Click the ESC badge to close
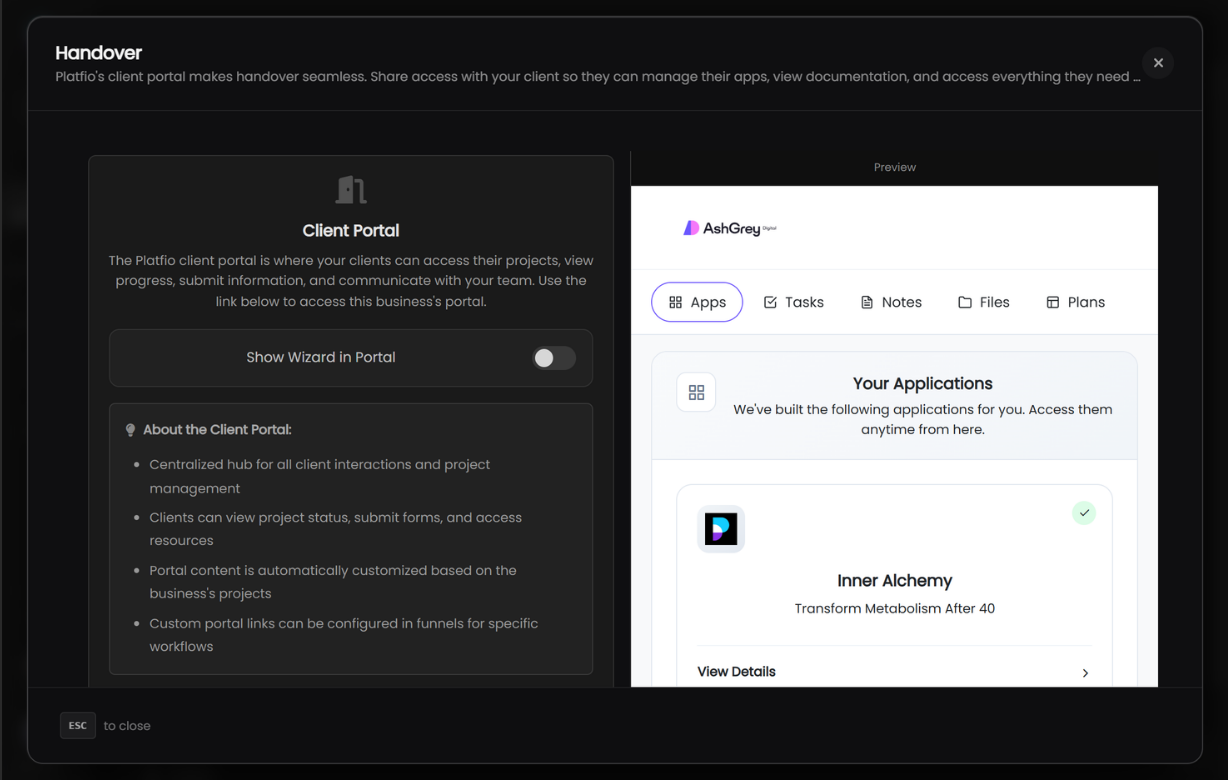This screenshot has width=1228, height=780. [77, 725]
